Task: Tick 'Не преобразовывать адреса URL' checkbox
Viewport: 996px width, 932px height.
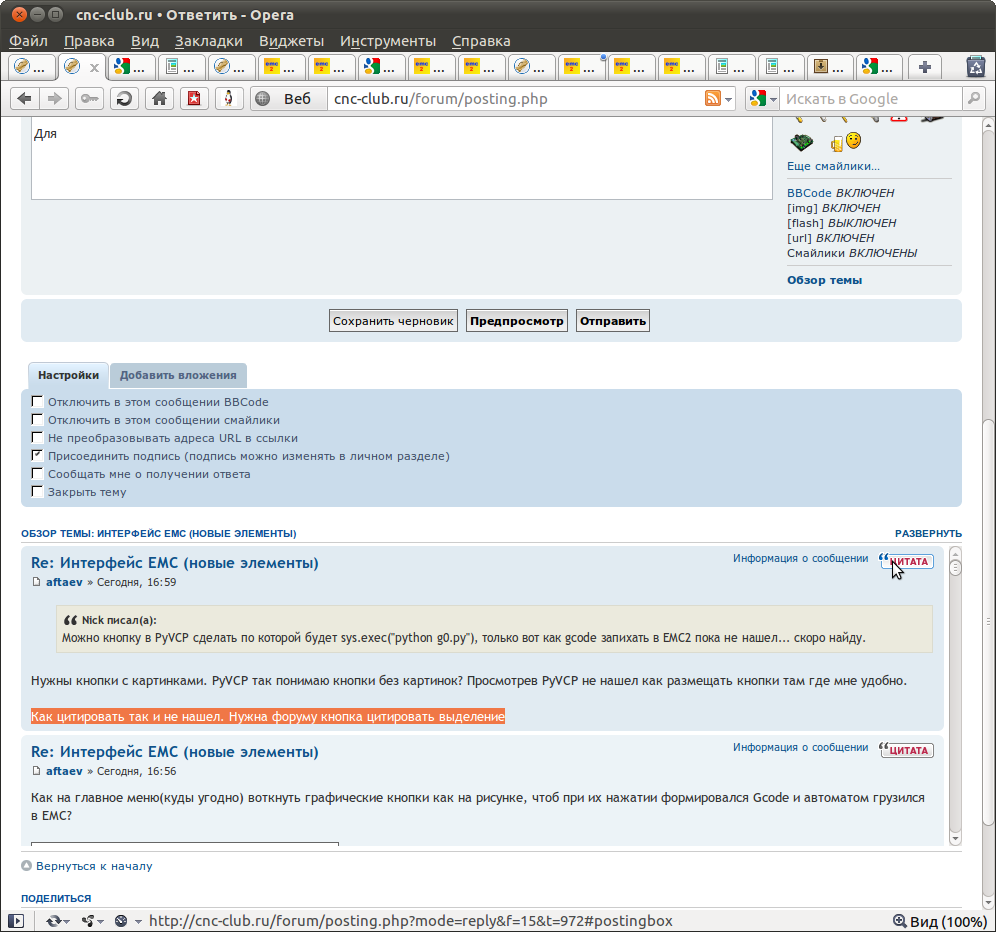Action: [37, 437]
